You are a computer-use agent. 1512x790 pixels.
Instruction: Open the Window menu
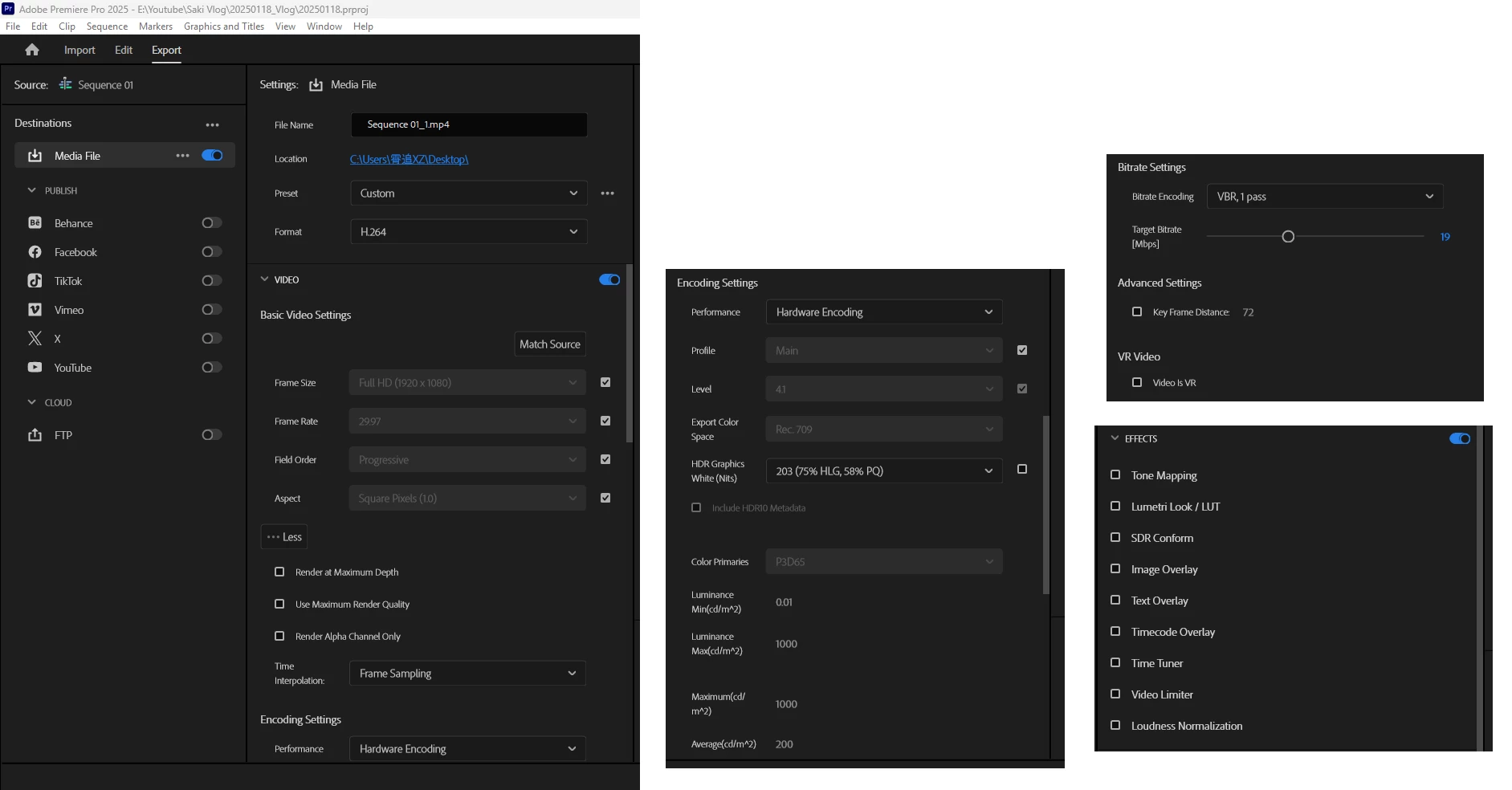pos(324,26)
